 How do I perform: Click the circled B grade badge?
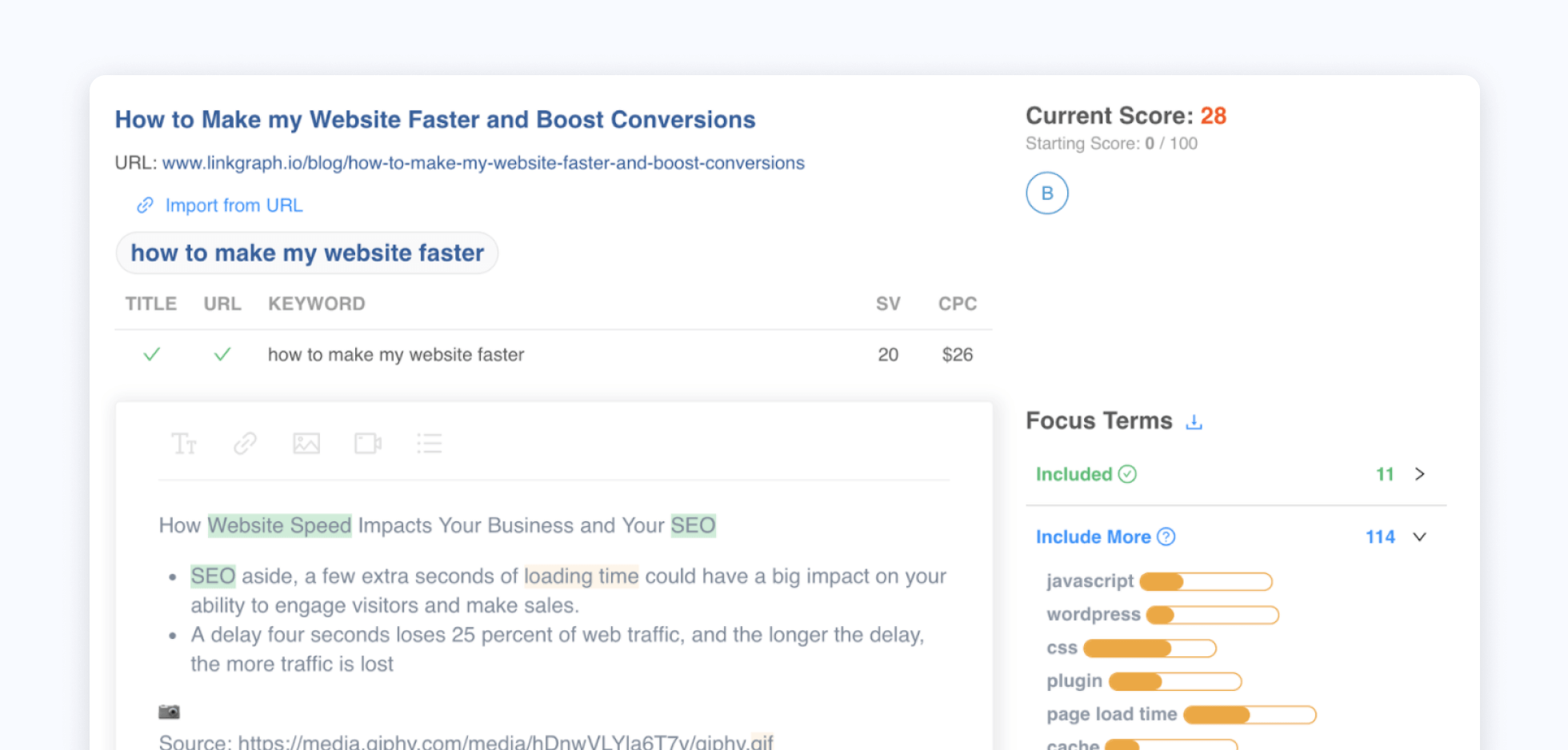pos(1046,193)
